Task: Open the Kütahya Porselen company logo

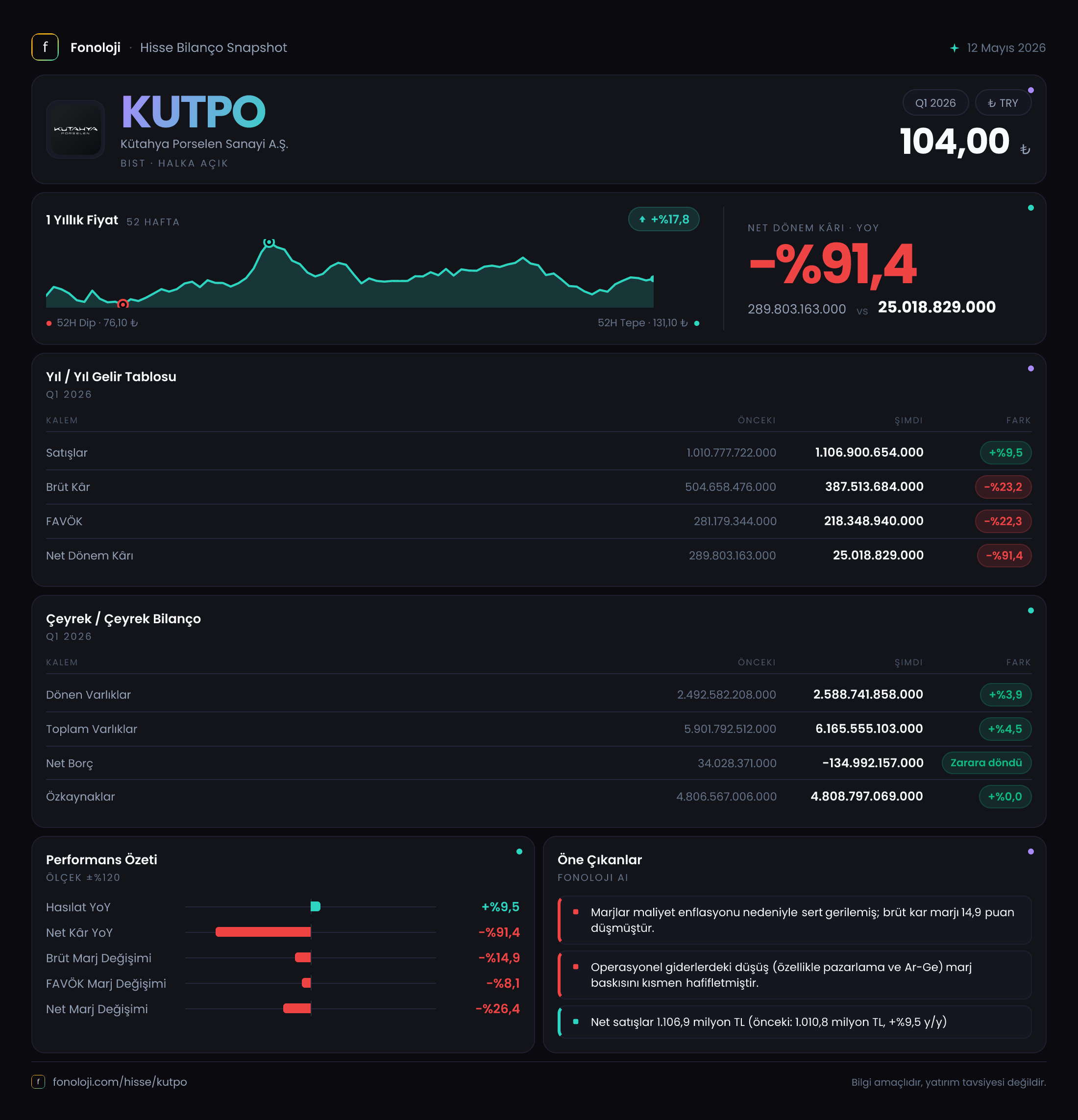Action: (75, 129)
